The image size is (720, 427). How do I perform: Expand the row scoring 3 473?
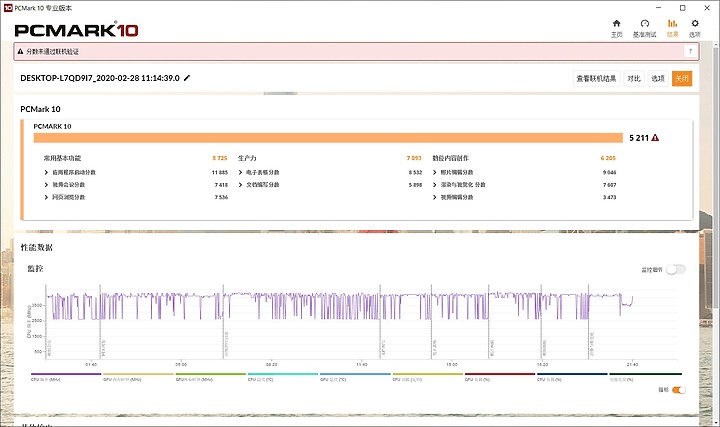(x=434, y=197)
